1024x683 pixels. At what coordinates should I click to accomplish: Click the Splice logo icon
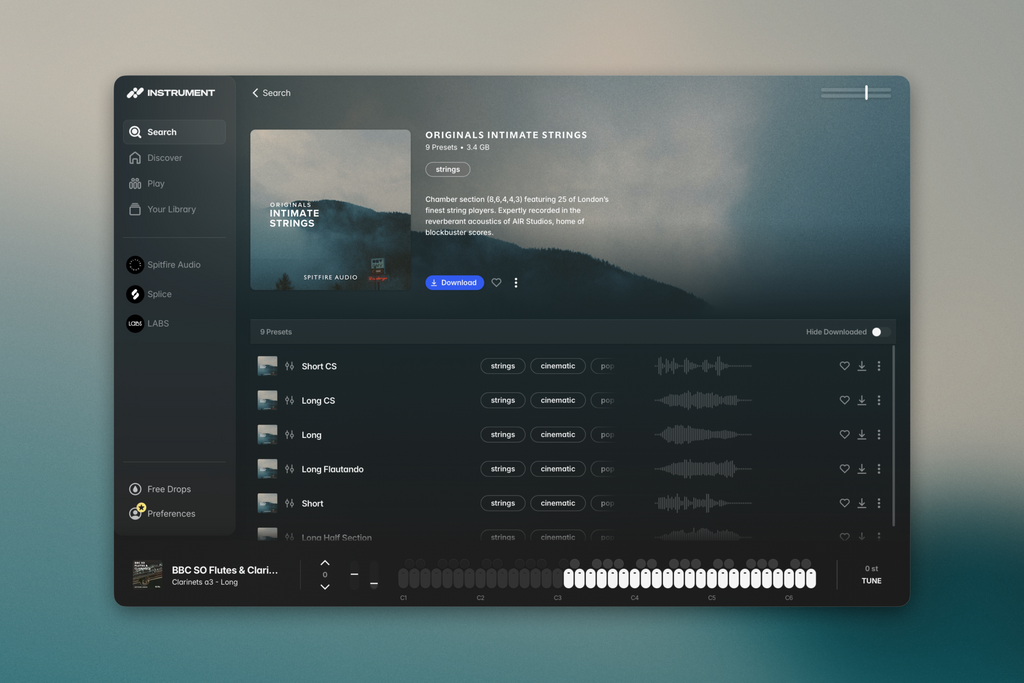coord(135,294)
